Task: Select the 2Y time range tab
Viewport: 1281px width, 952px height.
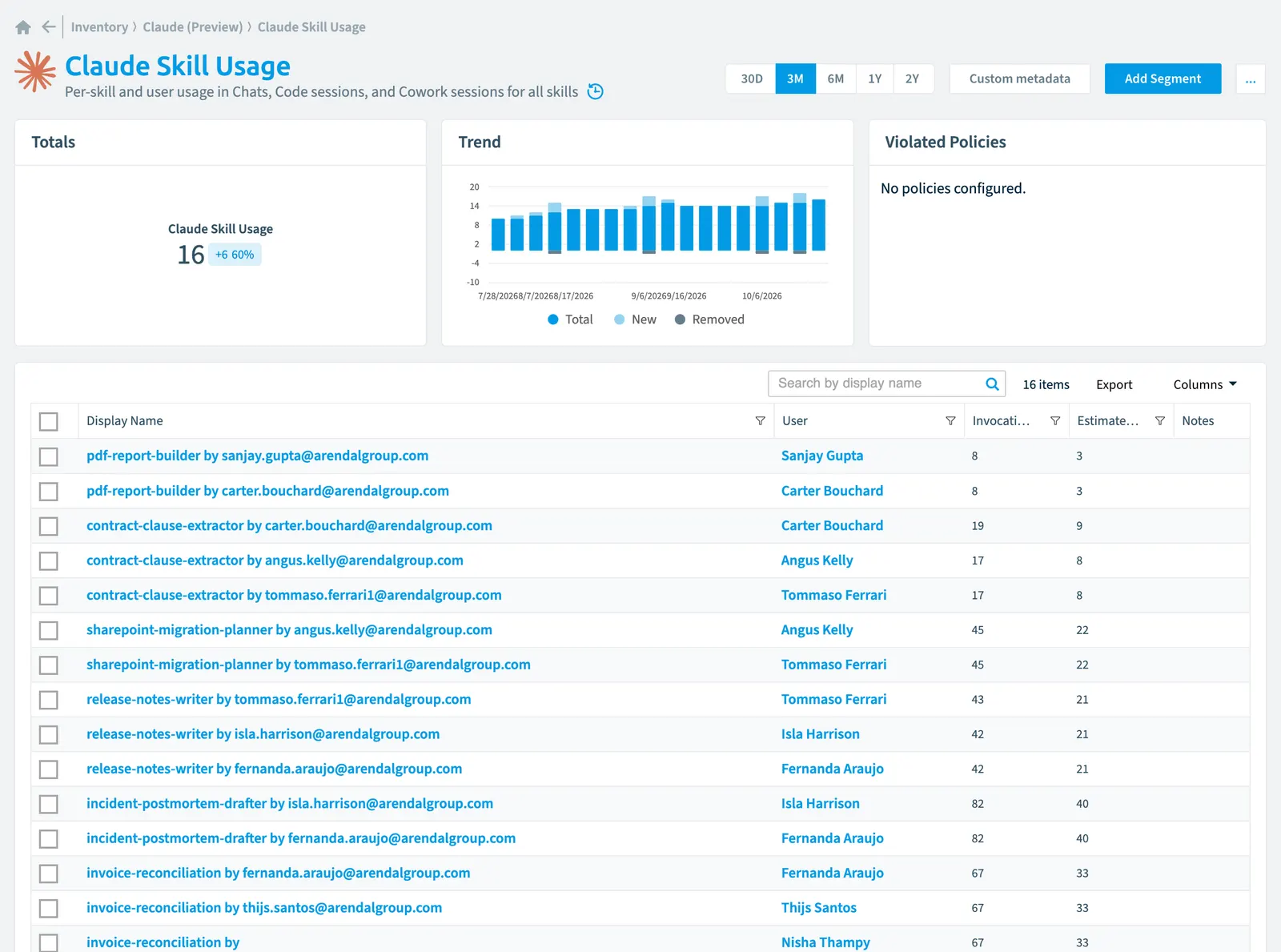Action: pos(913,78)
